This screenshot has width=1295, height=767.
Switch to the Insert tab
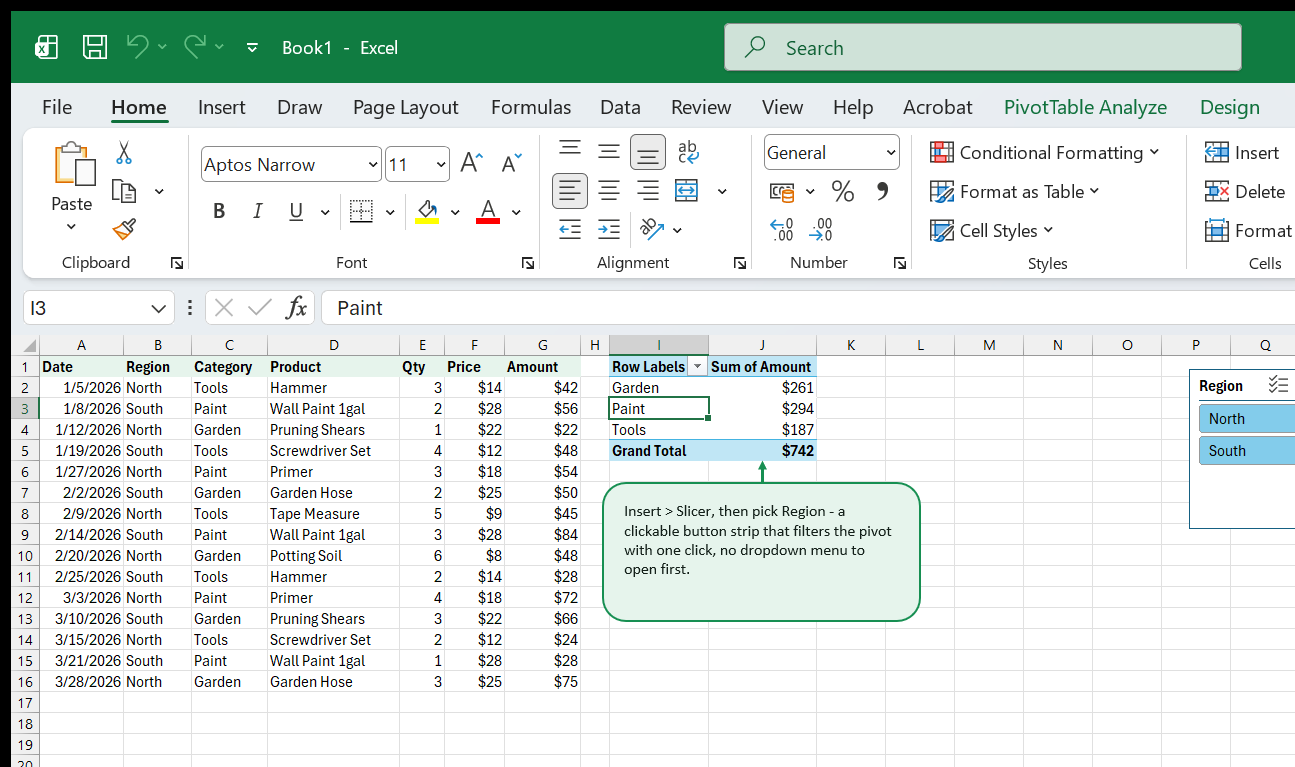pos(222,107)
